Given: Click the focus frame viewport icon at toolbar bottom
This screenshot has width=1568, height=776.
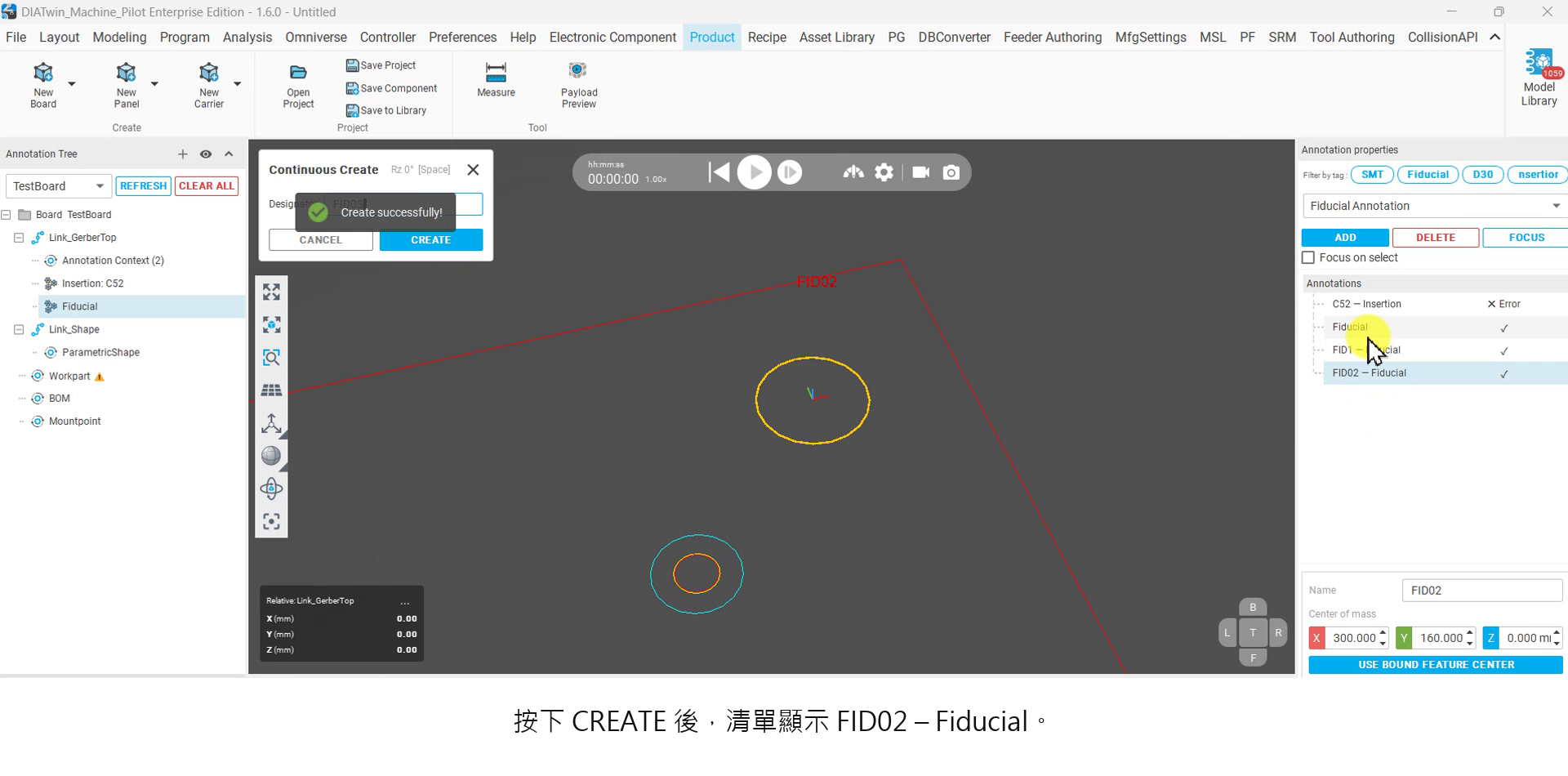Looking at the screenshot, I should click(271, 521).
